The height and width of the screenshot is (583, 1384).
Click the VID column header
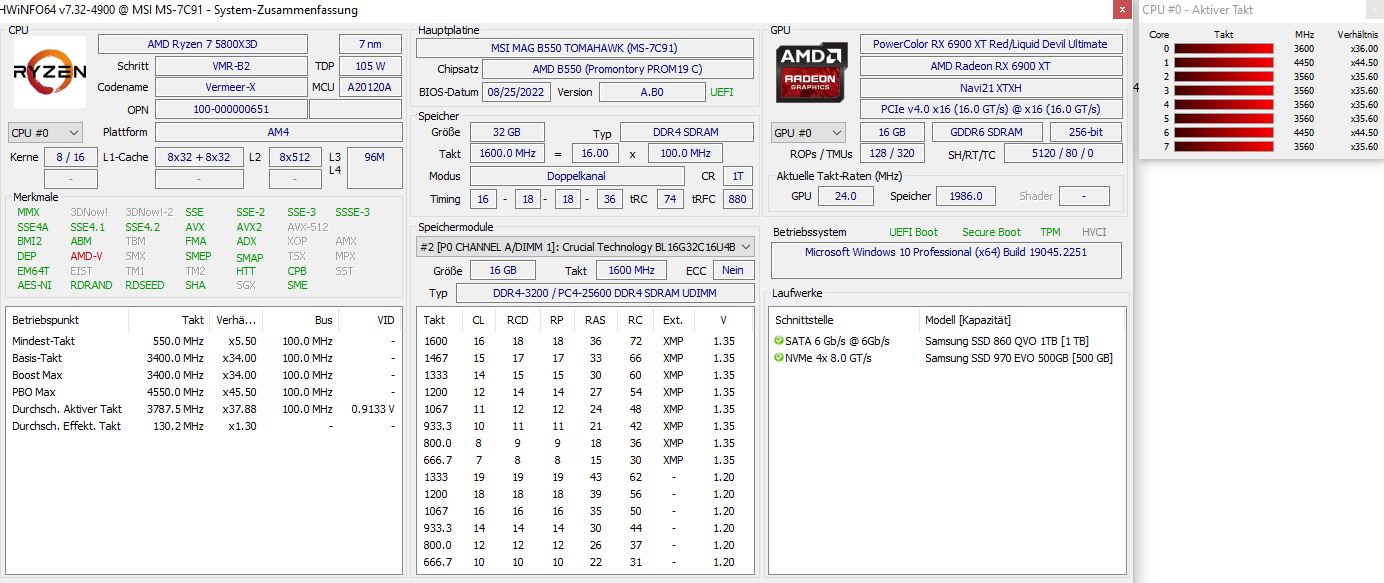[x=368, y=320]
